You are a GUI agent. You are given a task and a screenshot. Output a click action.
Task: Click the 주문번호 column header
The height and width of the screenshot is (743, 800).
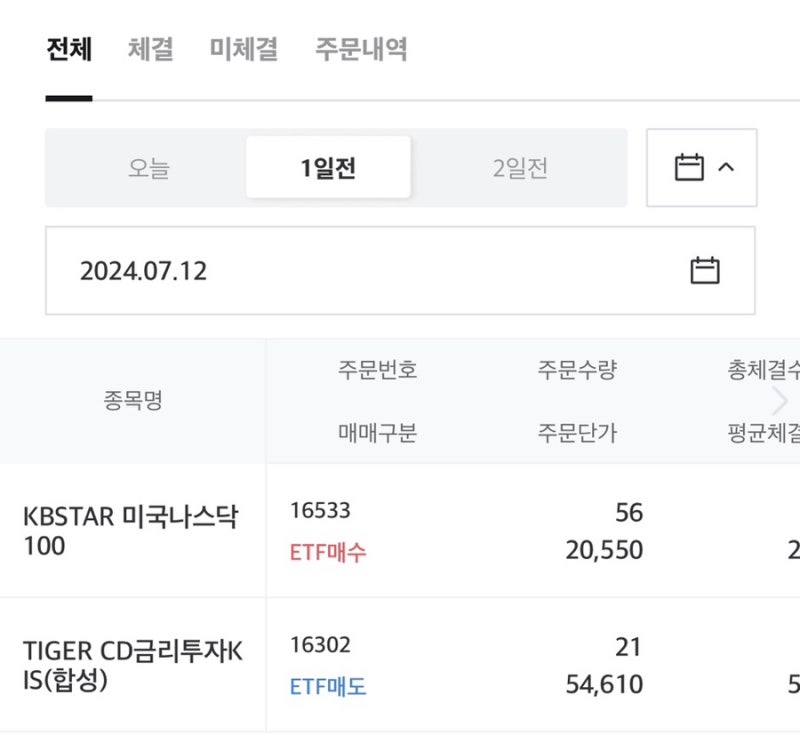coord(376,368)
